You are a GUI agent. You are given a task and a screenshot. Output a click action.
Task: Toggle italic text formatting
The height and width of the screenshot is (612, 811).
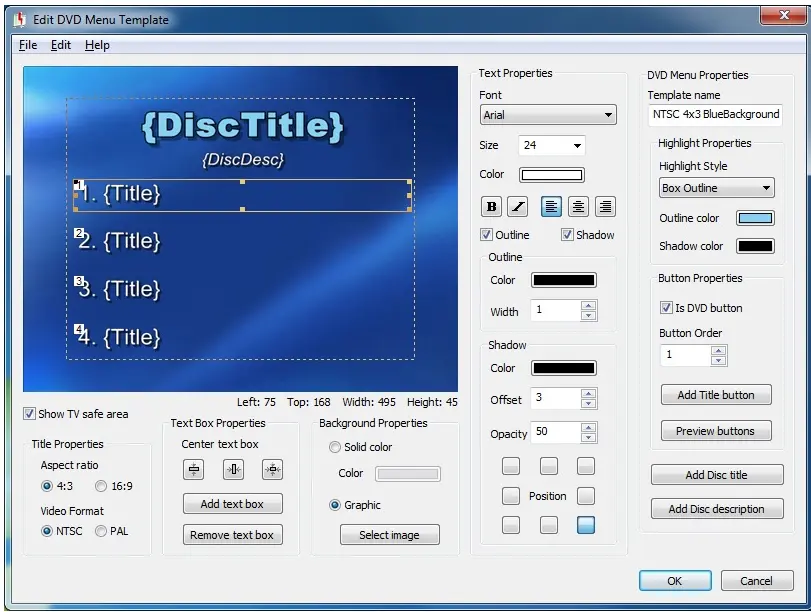(517, 207)
